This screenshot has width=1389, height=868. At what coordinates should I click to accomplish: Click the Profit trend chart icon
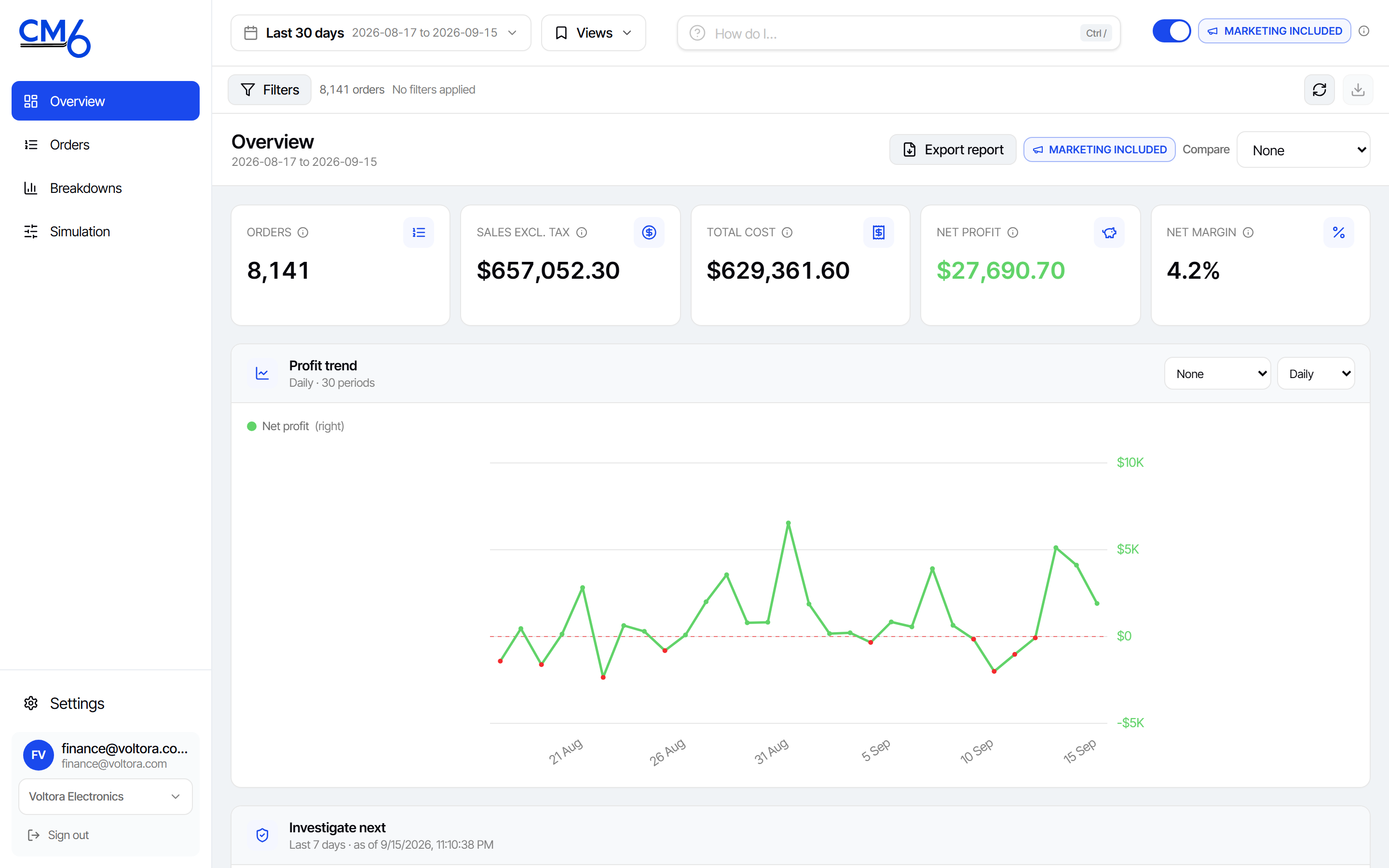pos(262,374)
